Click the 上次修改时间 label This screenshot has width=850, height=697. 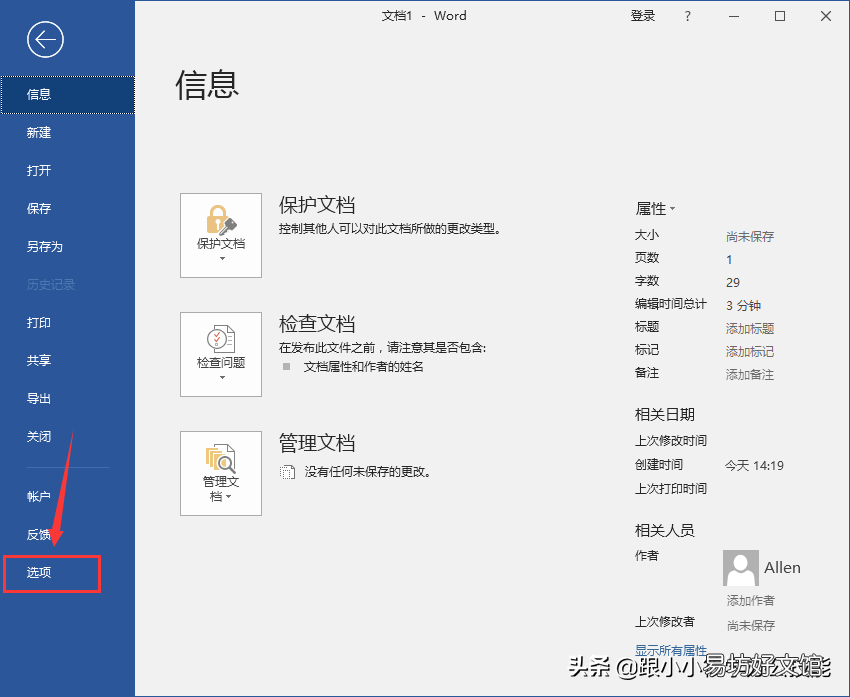click(x=671, y=441)
